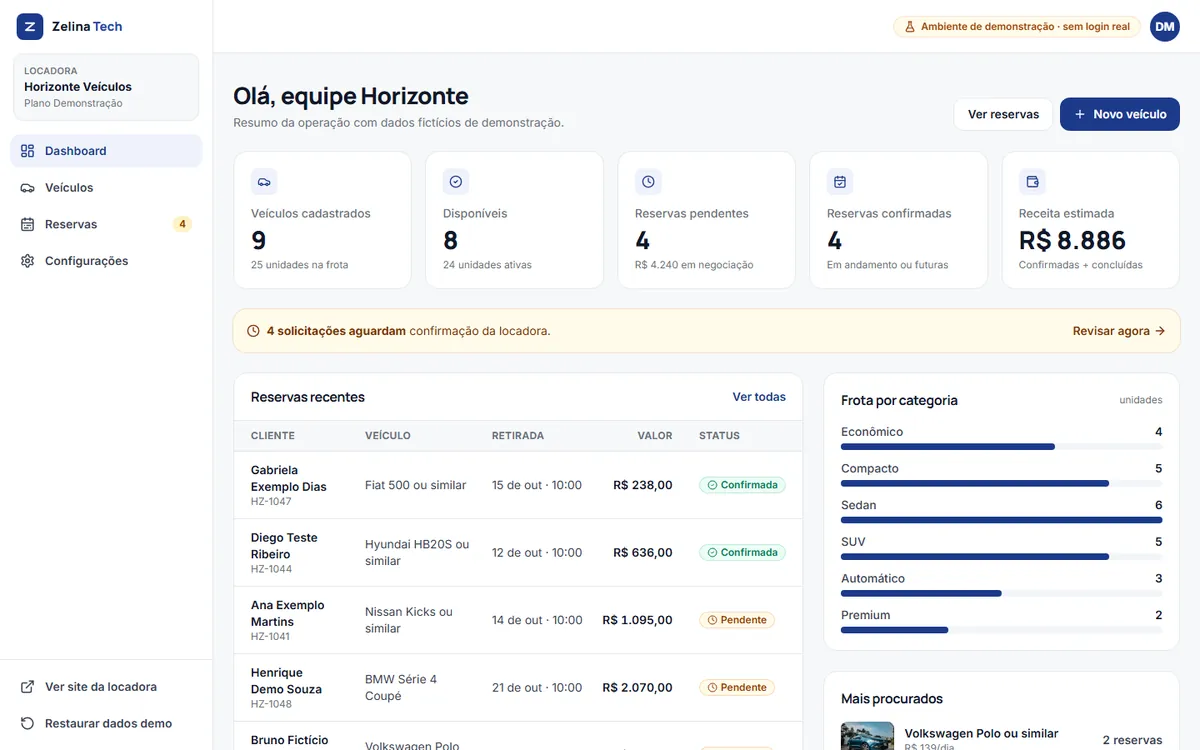Click the wallet icon on Receita estimada card

click(1032, 182)
